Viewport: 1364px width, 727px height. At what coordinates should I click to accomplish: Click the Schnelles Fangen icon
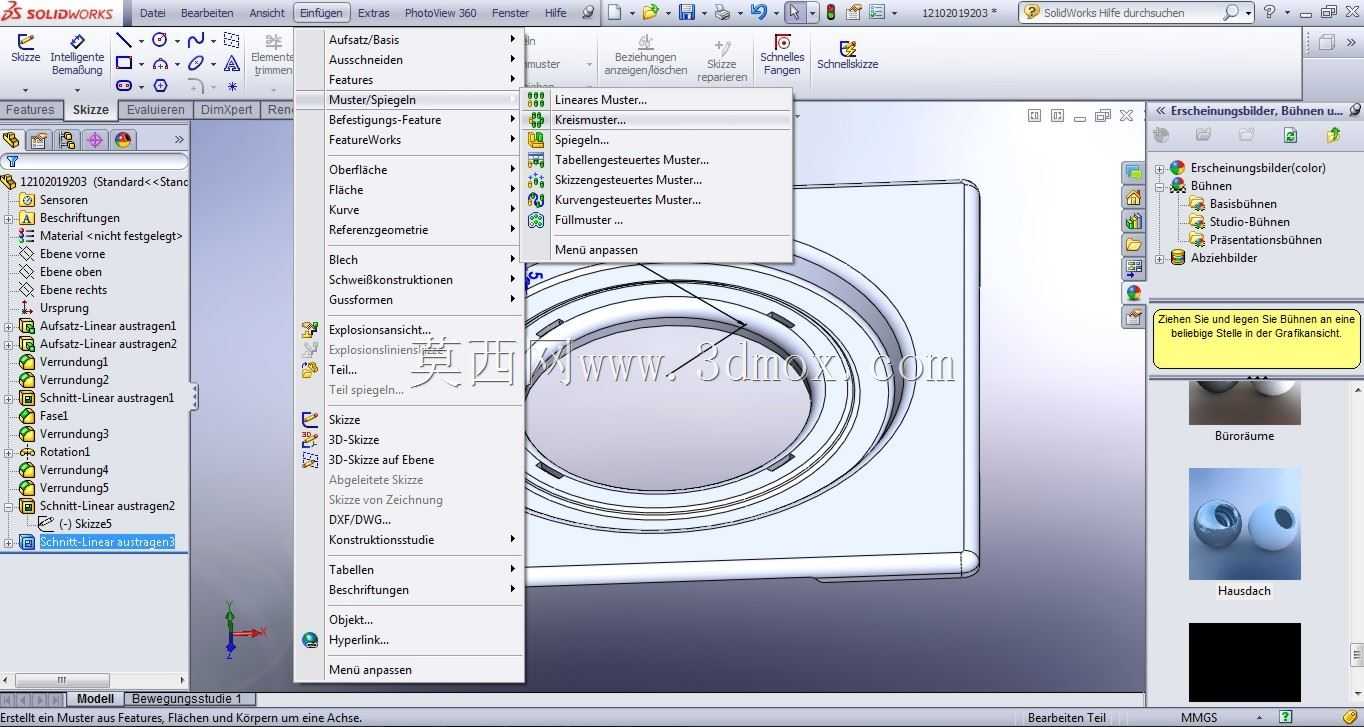(782, 43)
